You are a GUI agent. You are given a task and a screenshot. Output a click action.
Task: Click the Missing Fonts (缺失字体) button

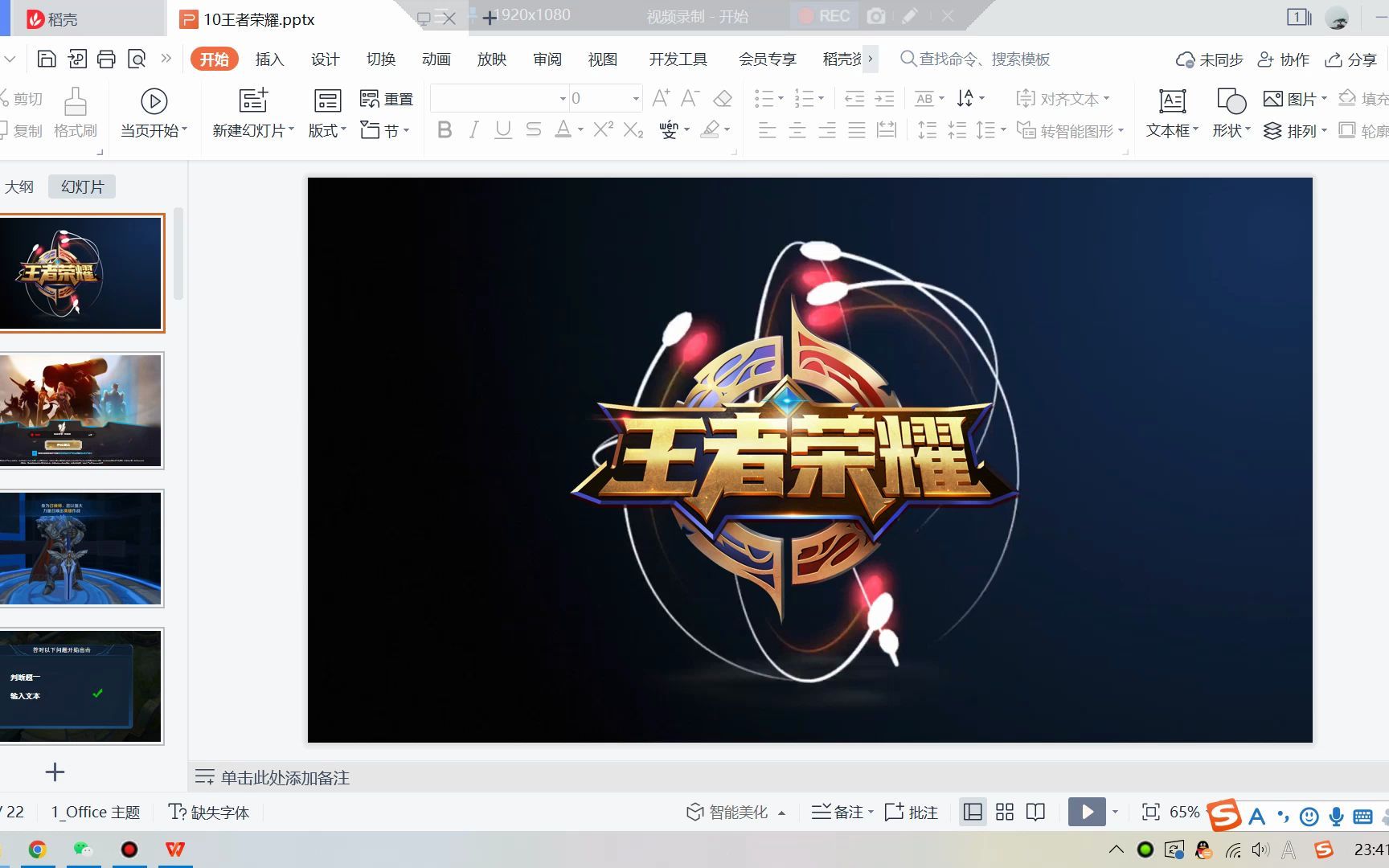209,812
